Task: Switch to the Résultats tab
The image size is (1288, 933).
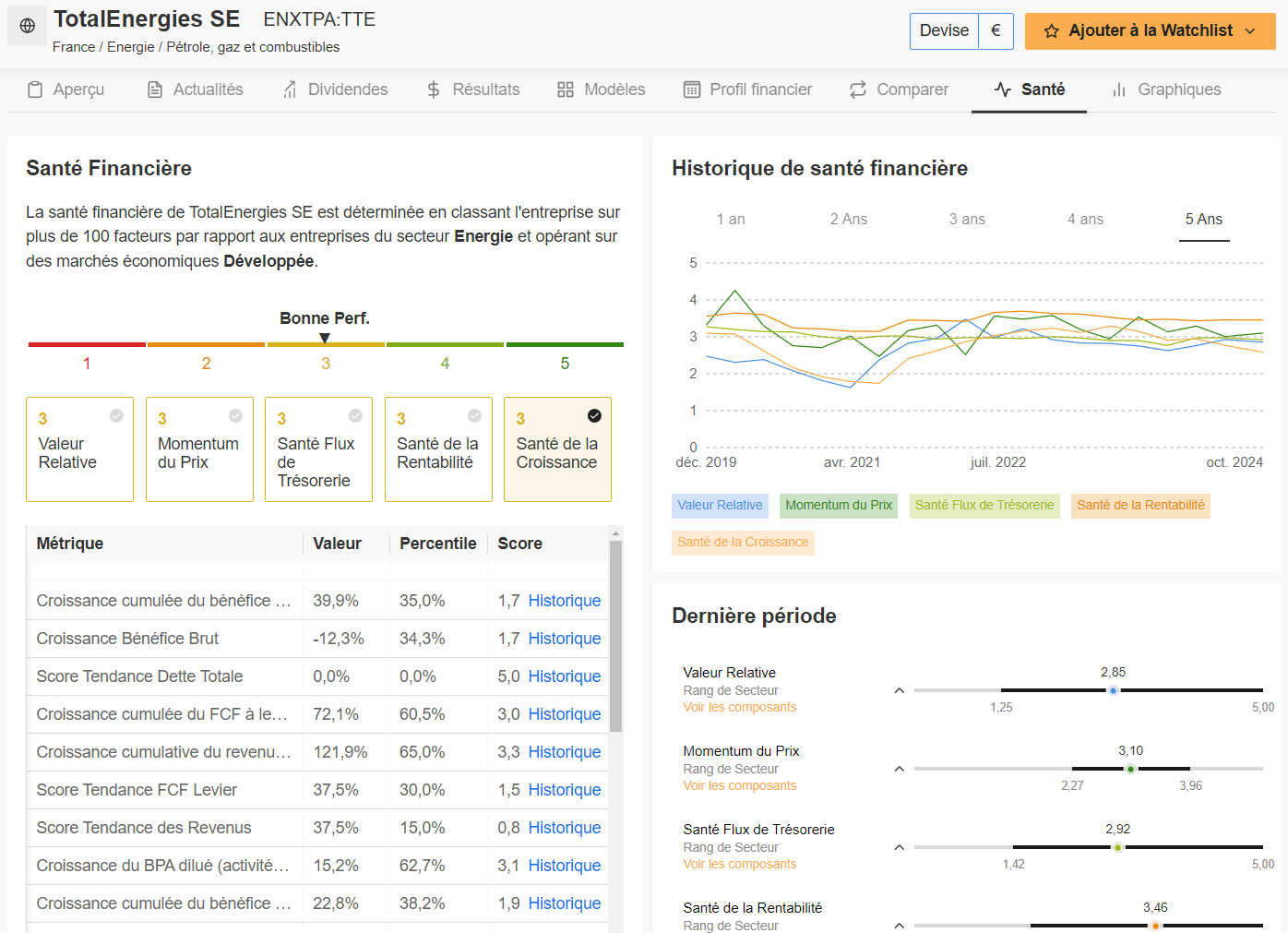Action: click(x=473, y=90)
